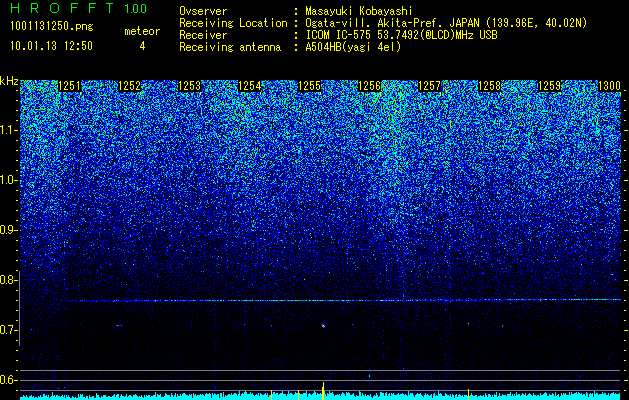Click the 1258 time label

point(489,86)
